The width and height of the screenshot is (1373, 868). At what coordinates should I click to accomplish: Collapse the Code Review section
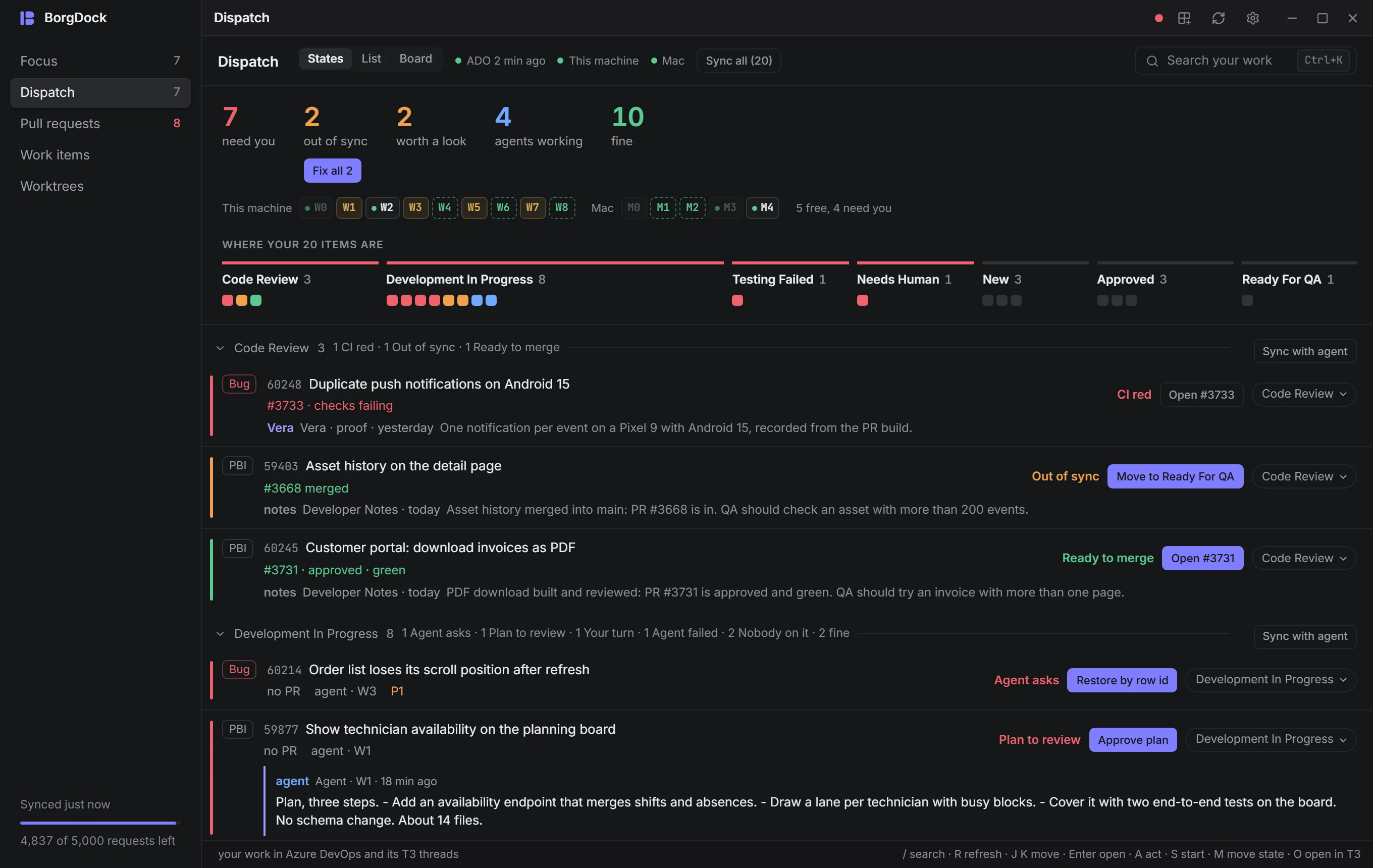(220, 348)
